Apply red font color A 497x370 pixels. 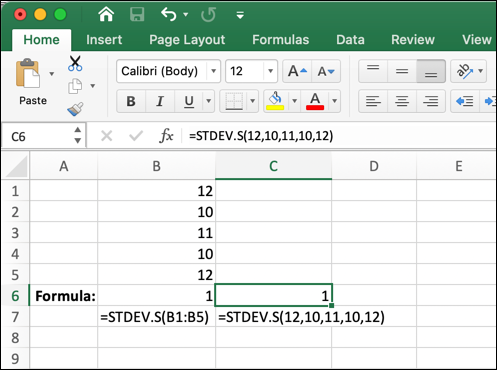point(315,101)
